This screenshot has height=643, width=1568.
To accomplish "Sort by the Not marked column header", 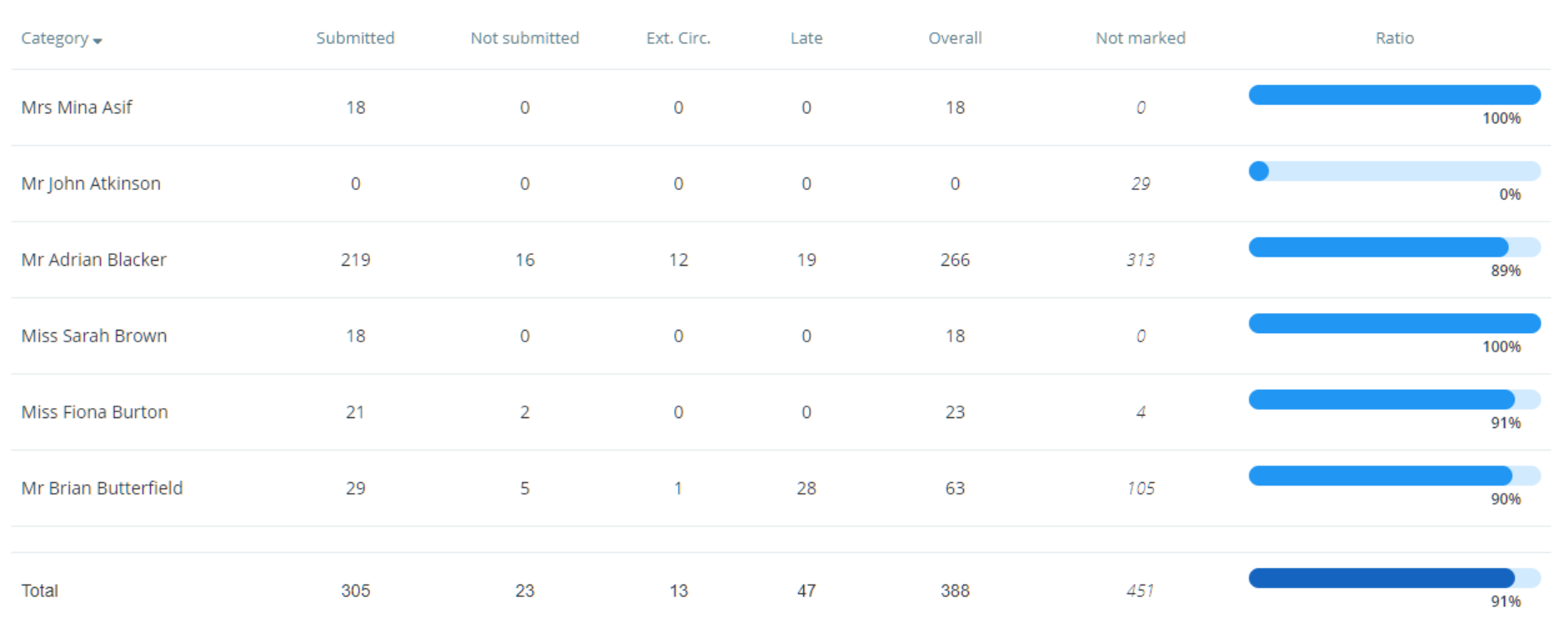I will point(1140,37).
